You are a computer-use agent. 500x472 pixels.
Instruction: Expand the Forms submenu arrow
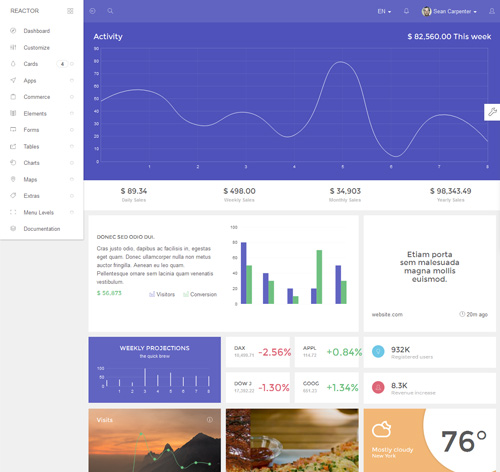pyautogui.click(x=72, y=130)
